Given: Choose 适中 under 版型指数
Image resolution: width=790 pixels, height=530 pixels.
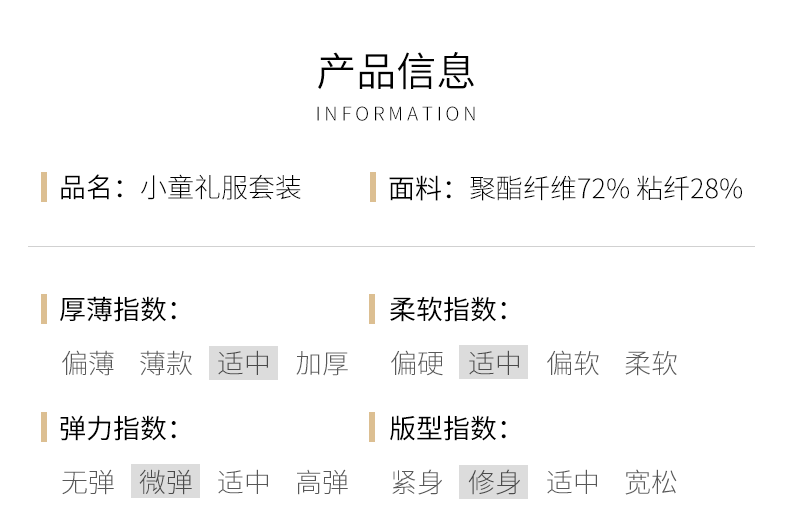Looking at the screenshot, I should click(x=573, y=482).
